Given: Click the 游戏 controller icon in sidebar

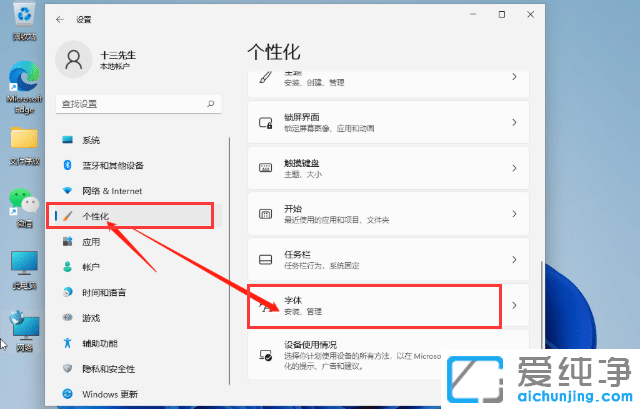Looking at the screenshot, I should tap(67, 317).
